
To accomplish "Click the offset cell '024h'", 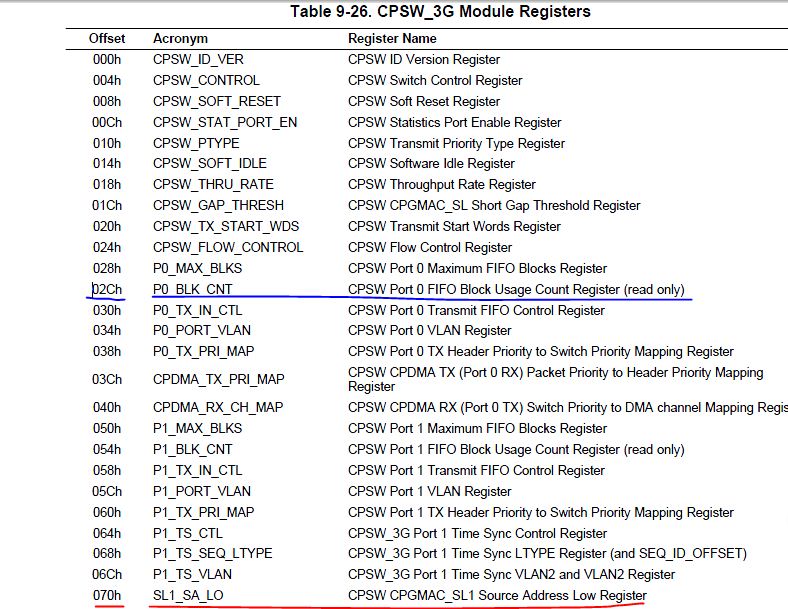I will coord(107,248).
